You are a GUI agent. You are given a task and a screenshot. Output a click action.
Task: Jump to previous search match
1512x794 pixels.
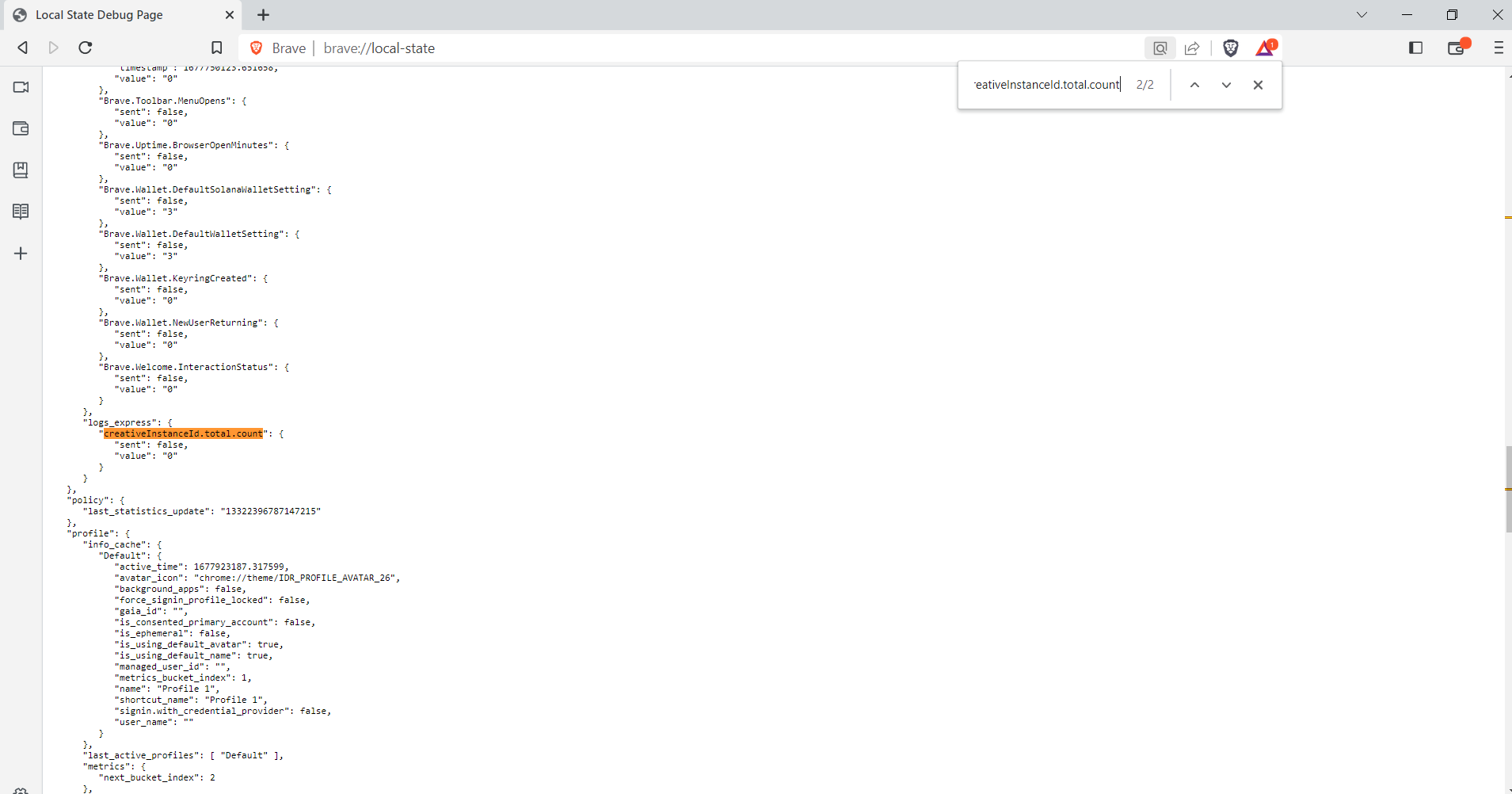click(1194, 85)
